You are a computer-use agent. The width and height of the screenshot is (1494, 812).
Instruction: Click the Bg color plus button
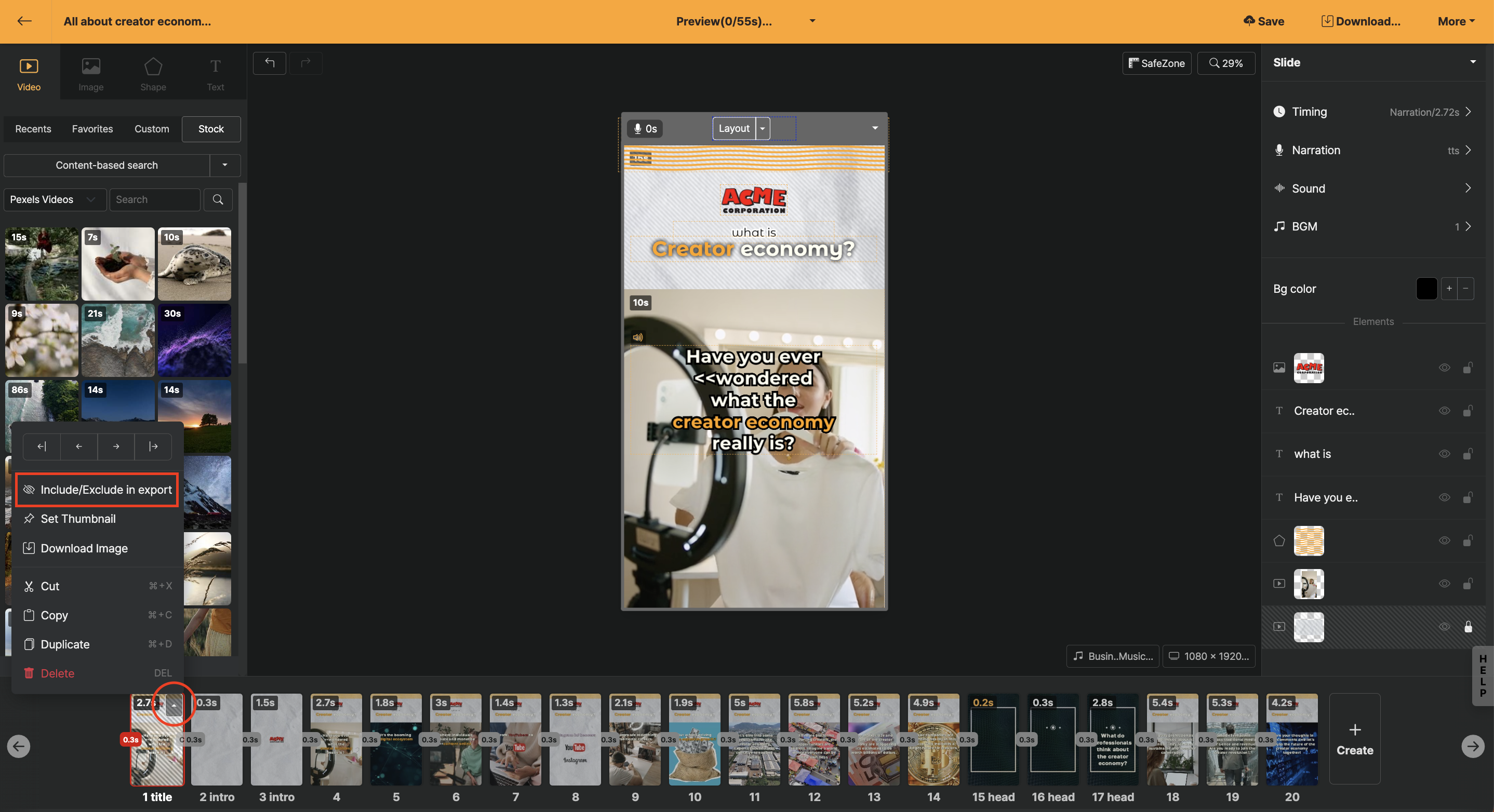point(1449,289)
